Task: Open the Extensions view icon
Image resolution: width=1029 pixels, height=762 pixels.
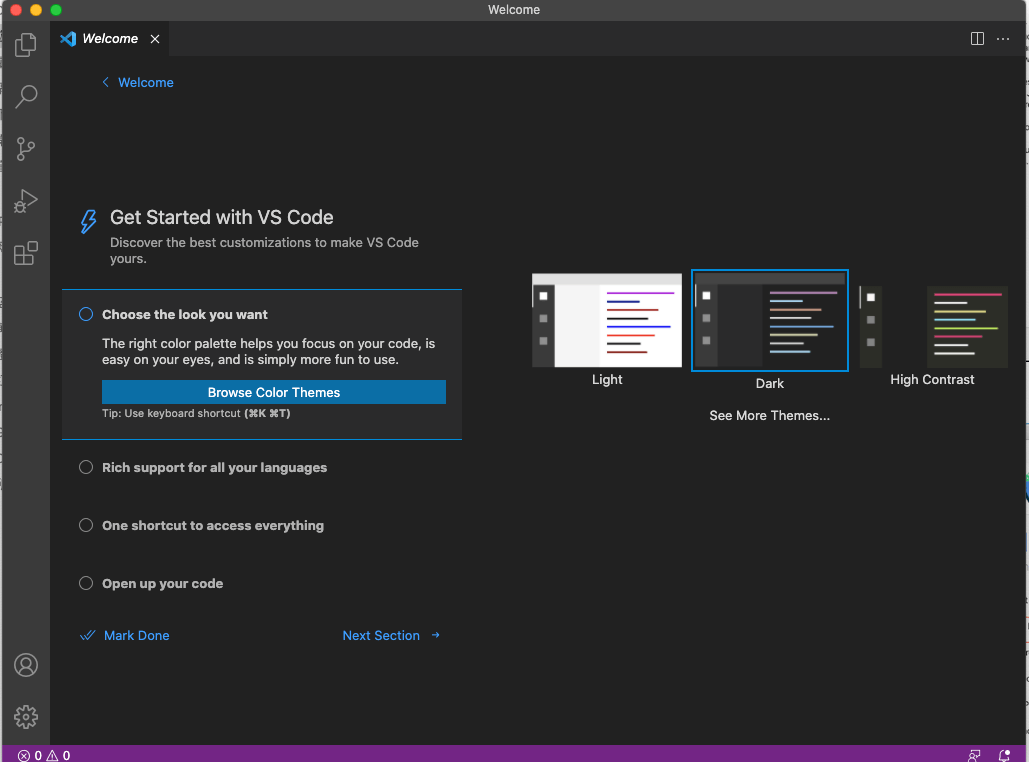Action: click(26, 253)
